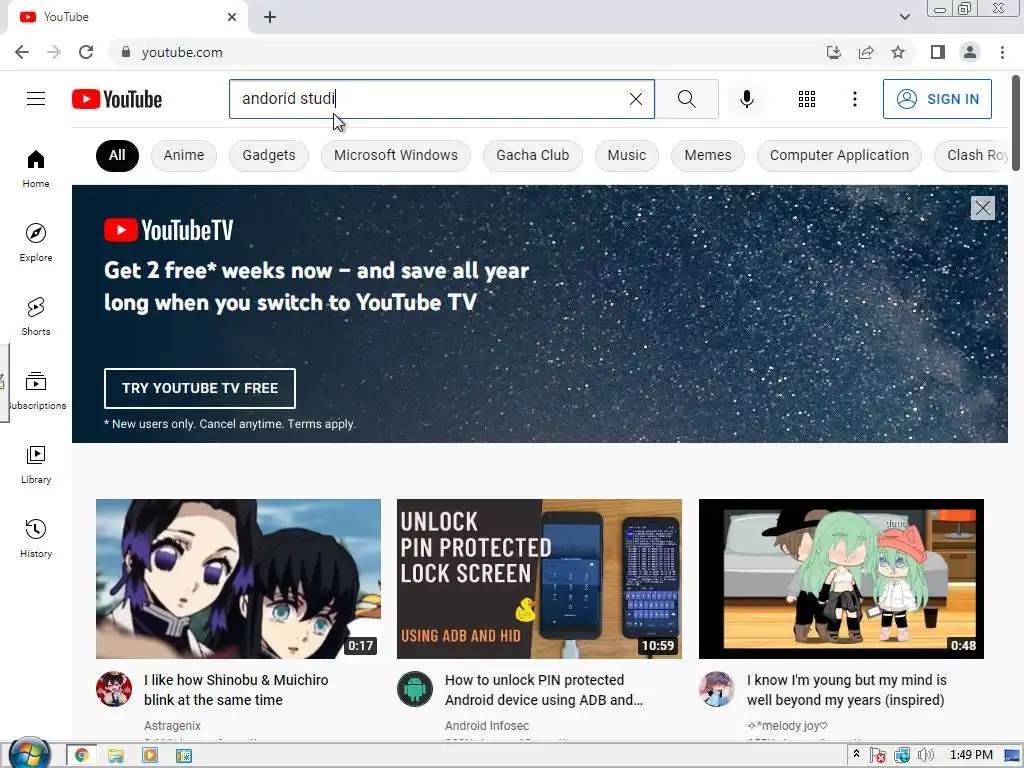The image size is (1024, 768).
Task: Click title 'How to unlock PIN protected'
Action: coord(543,690)
